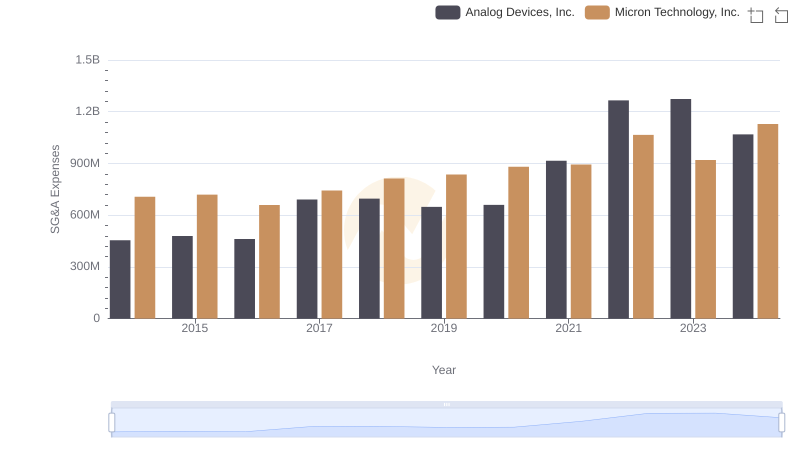Click the 1.5B y-axis label
The image size is (800, 461).
88,60
